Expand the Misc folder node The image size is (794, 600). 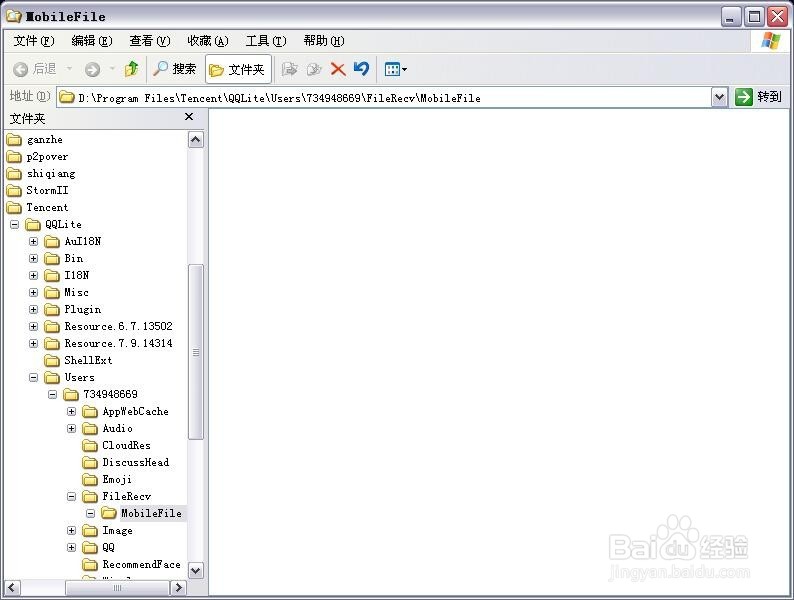coord(33,293)
